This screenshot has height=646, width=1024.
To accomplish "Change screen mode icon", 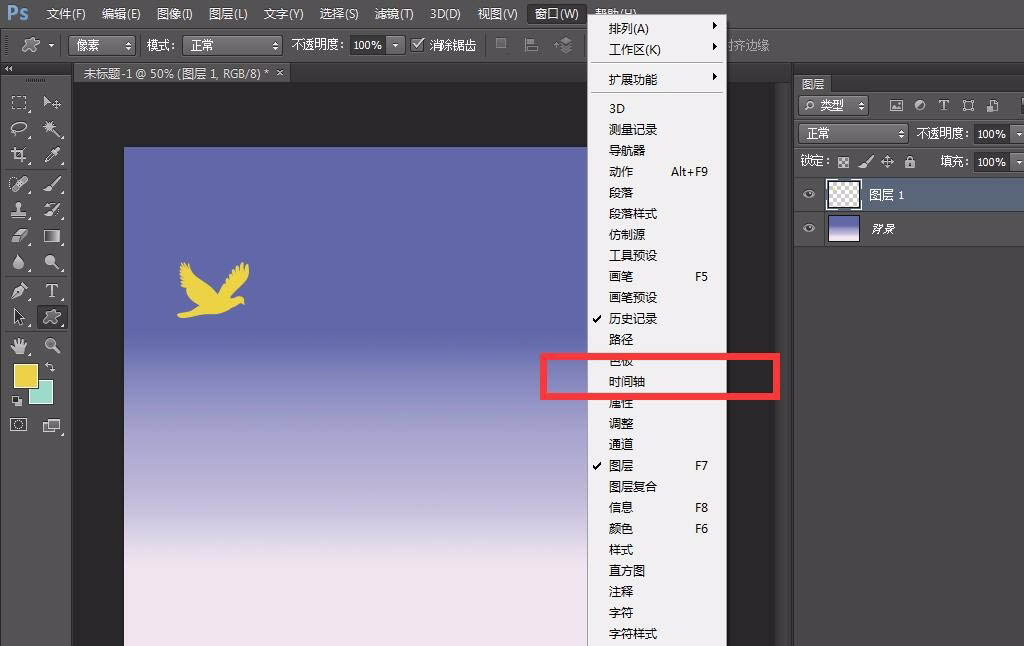I will click(x=52, y=426).
